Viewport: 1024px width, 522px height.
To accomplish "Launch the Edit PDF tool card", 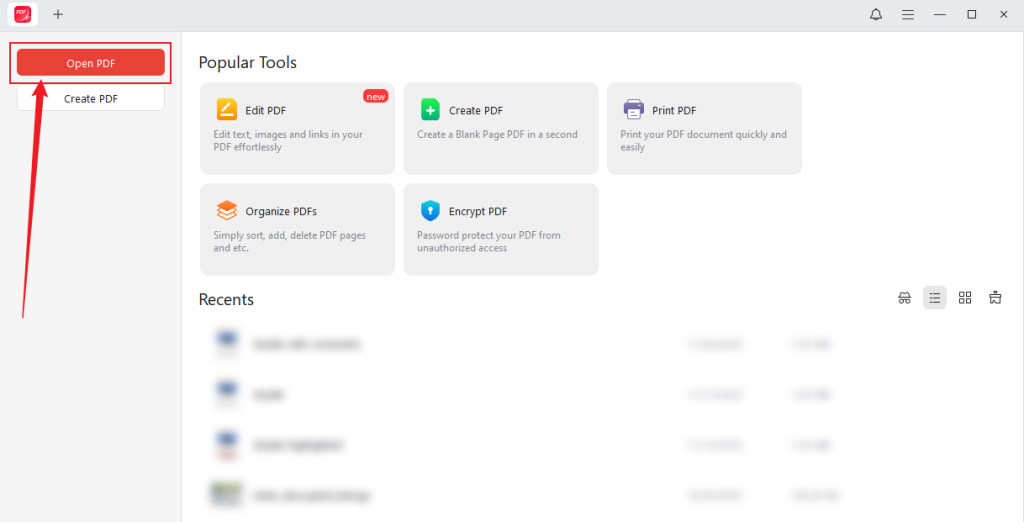I will coord(297,129).
